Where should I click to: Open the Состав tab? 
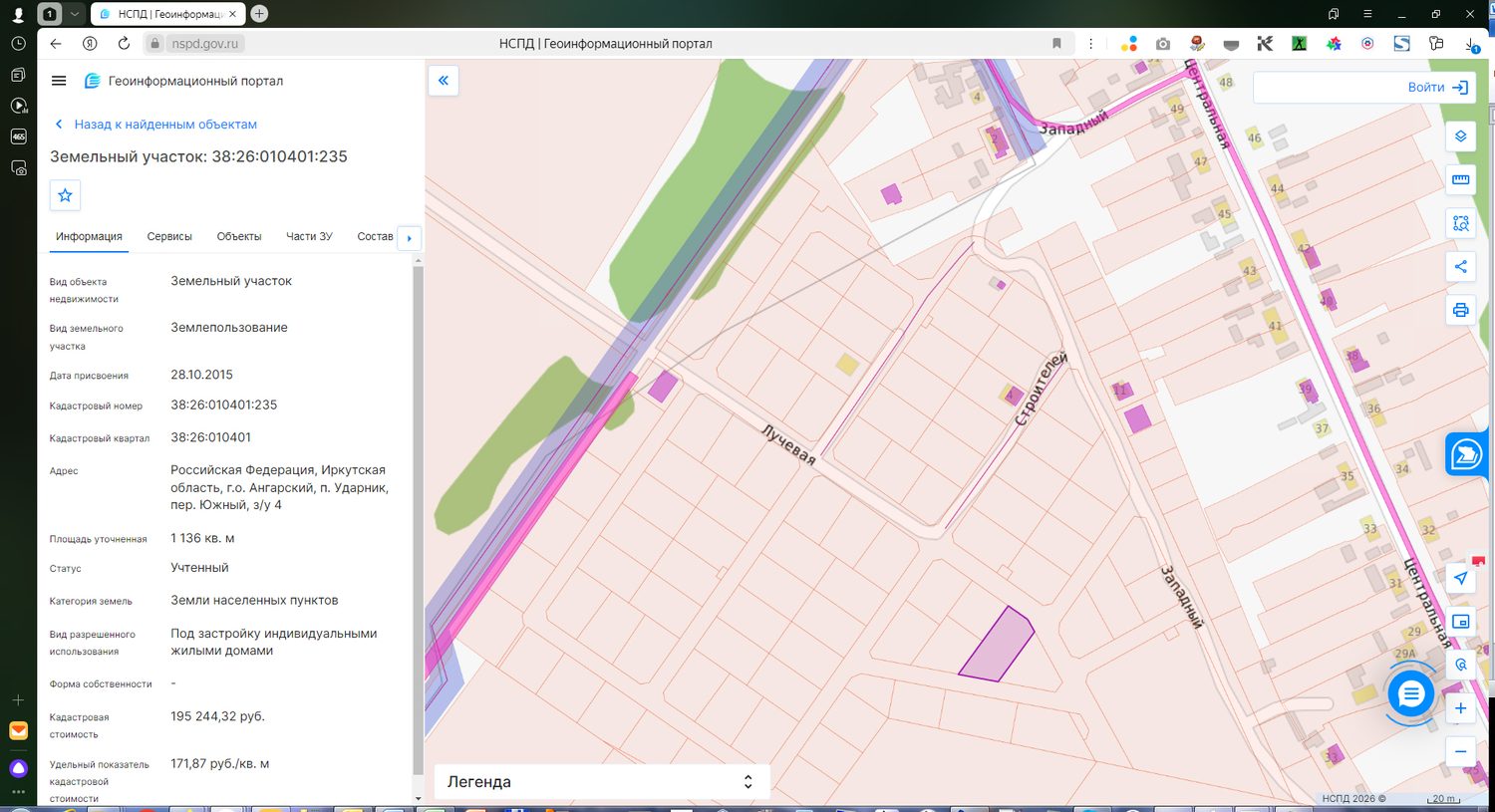click(375, 237)
